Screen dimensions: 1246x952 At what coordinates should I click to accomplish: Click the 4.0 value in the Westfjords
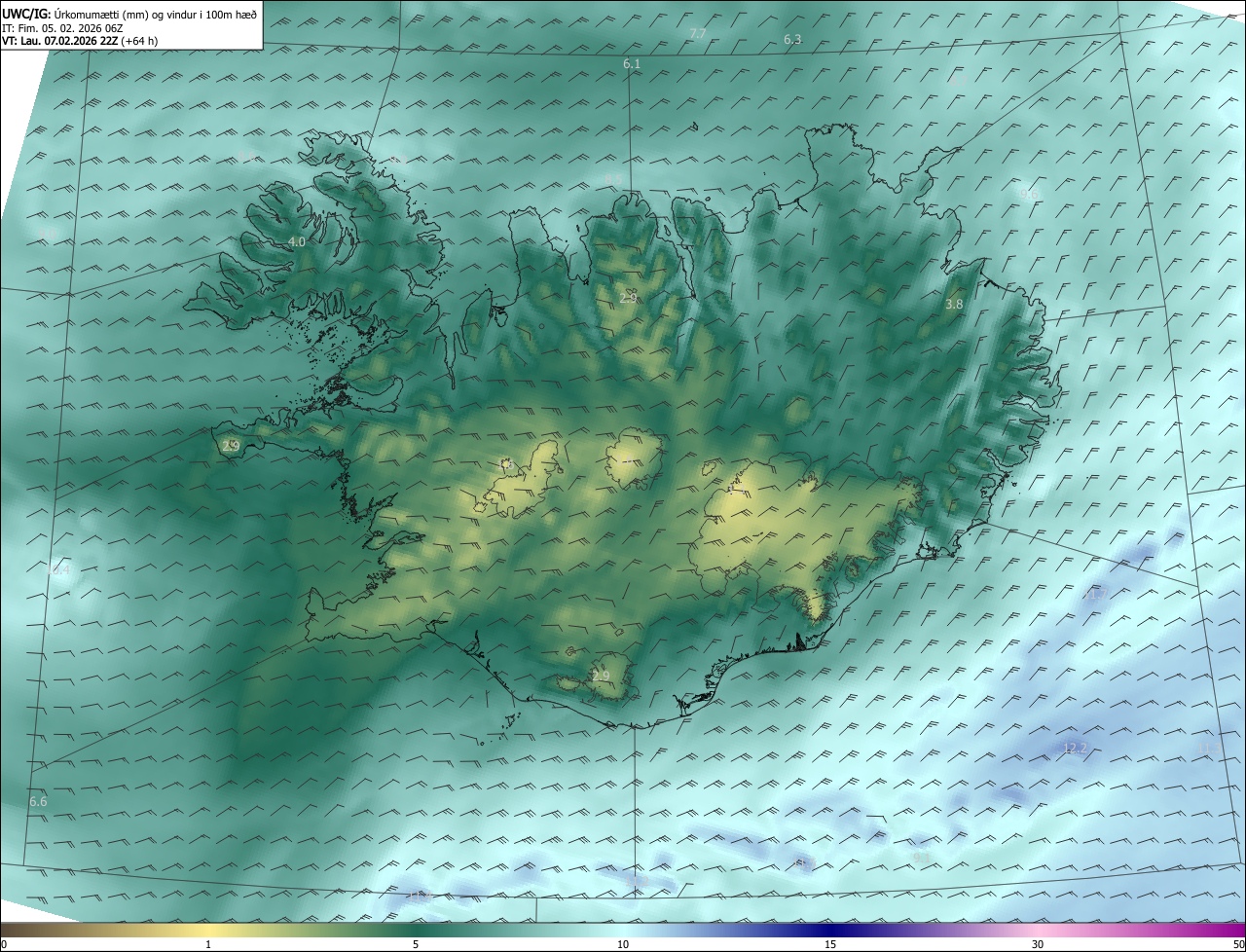(x=297, y=241)
